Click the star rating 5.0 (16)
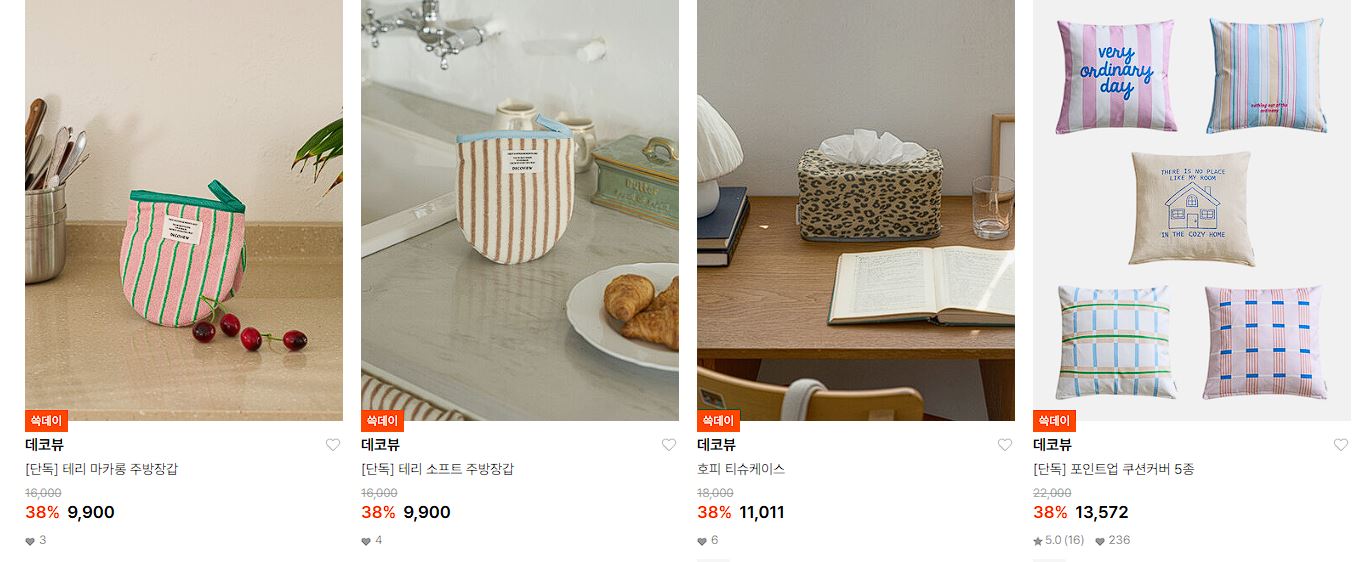Viewport: 1358px width, 562px height. coord(1058,540)
